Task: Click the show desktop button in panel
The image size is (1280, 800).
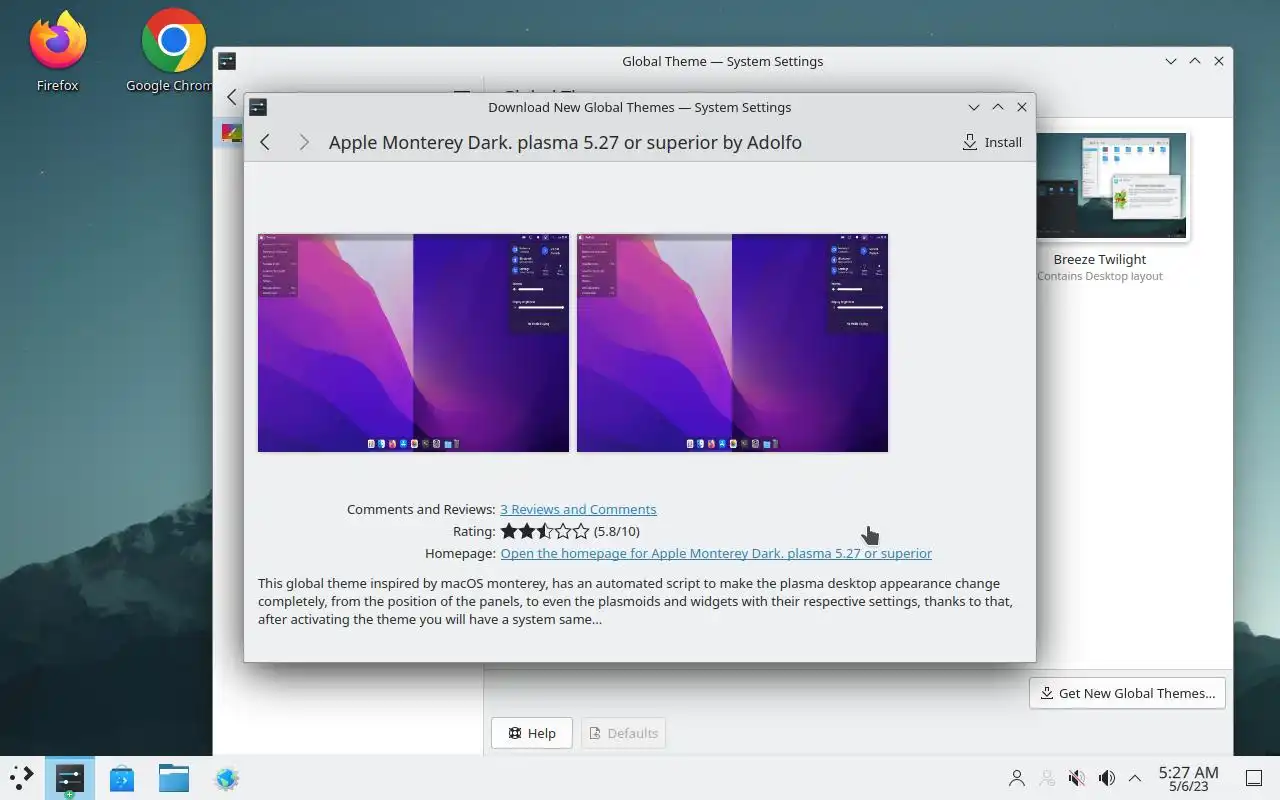Action: click(x=1254, y=778)
